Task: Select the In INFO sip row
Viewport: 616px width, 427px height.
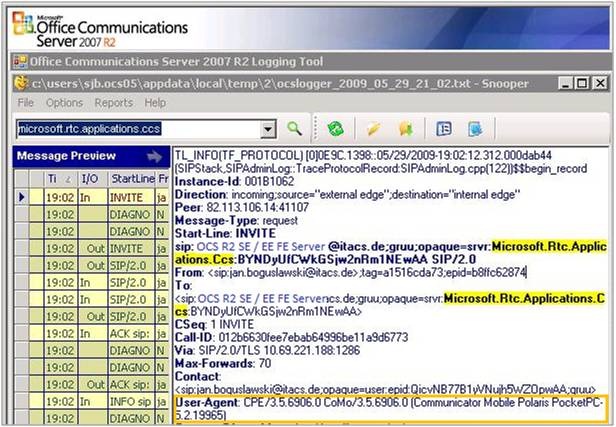Action: tap(92, 401)
